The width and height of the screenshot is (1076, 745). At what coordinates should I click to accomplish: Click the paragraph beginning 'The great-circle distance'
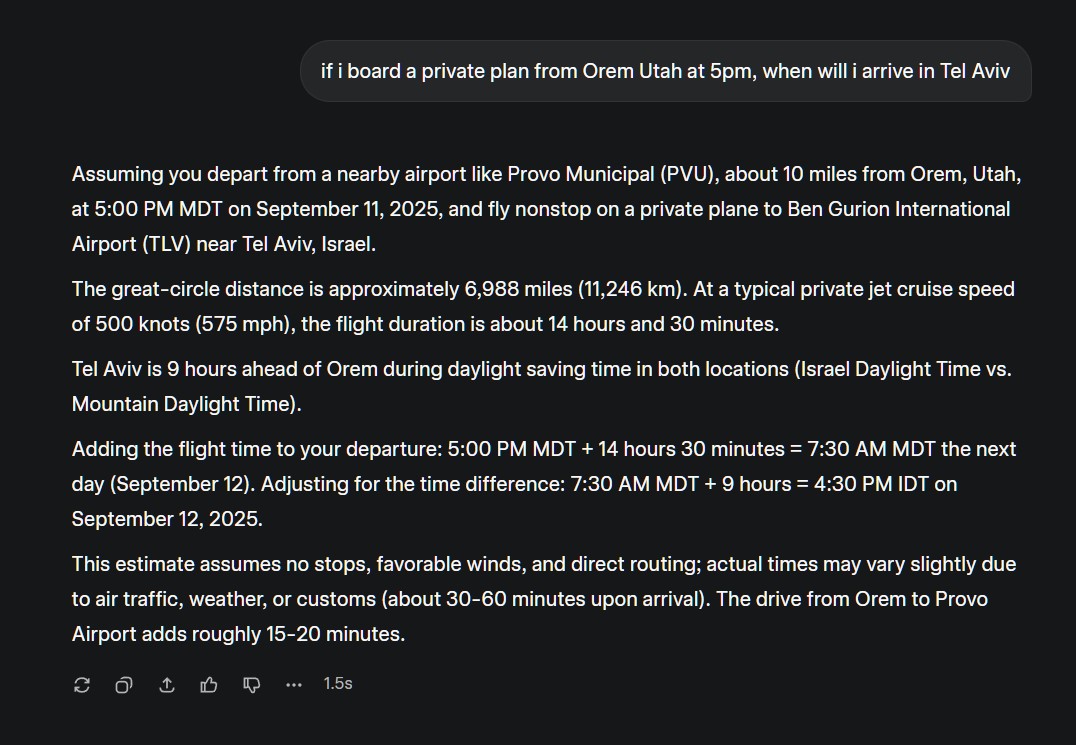tap(543, 306)
